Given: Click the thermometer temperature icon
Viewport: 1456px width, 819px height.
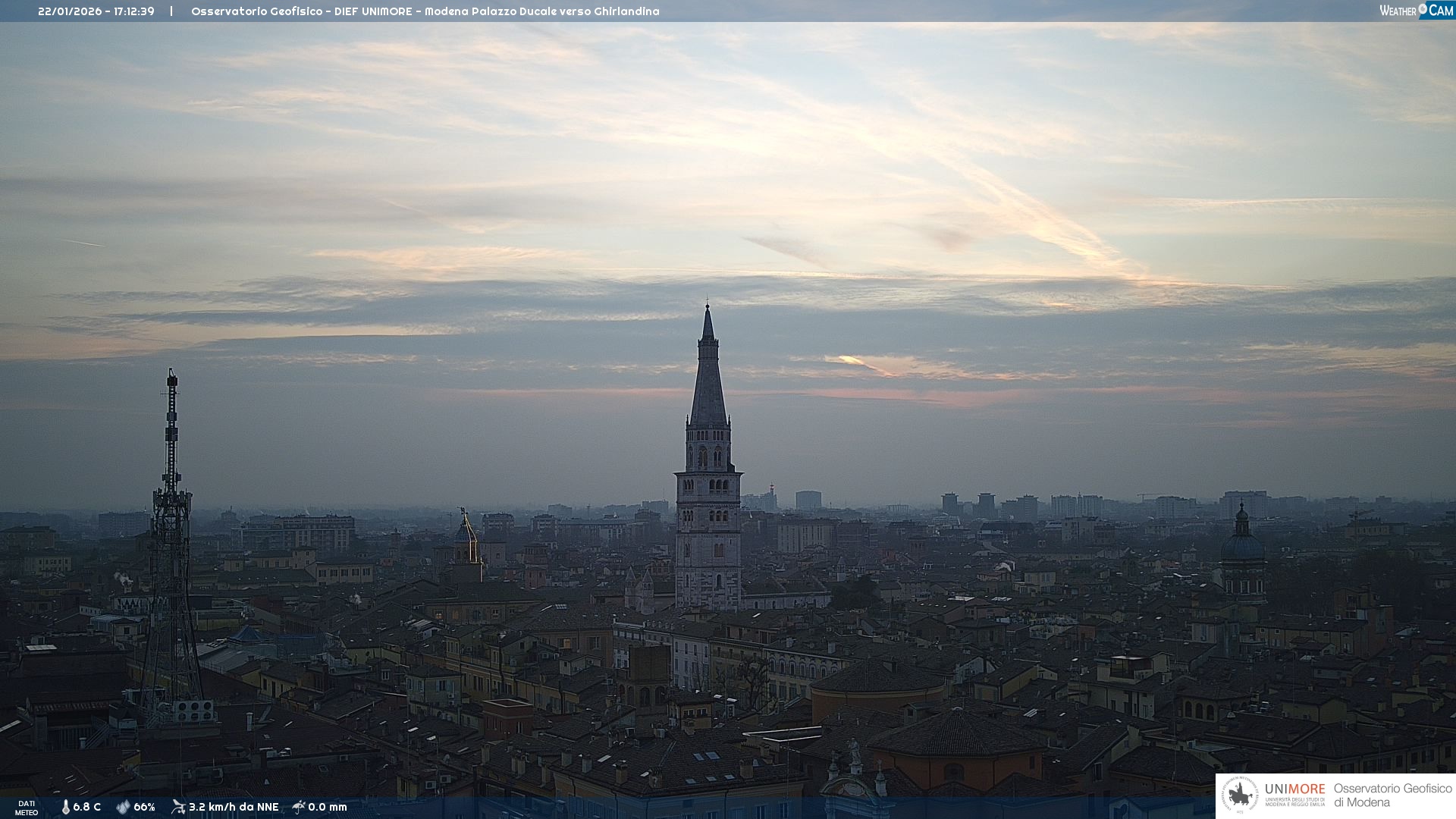Looking at the screenshot, I should point(66,807).
